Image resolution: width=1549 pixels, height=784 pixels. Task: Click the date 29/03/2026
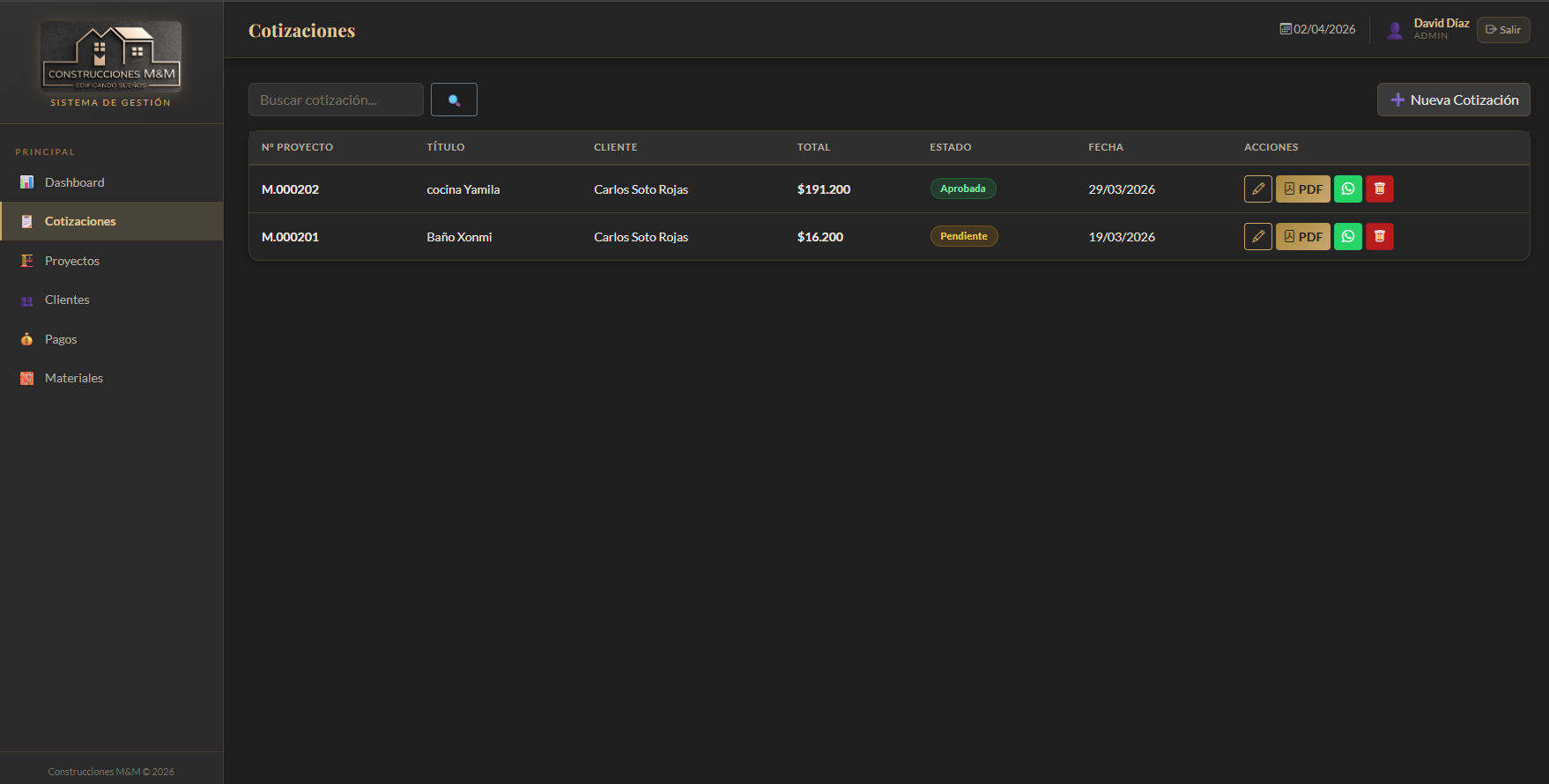point(1122,189)
